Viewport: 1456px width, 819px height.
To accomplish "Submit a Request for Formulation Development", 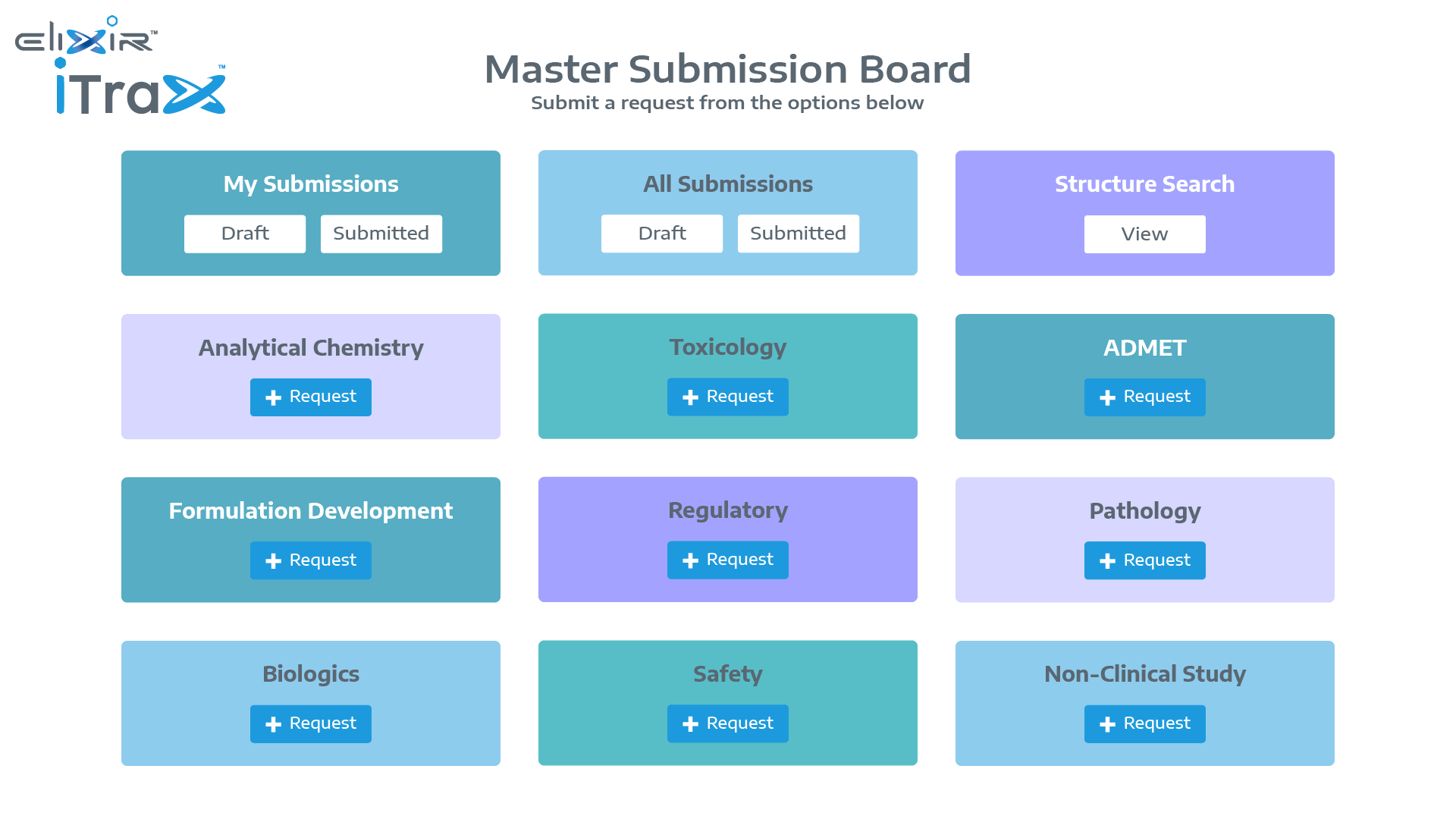I will point(310,560).
